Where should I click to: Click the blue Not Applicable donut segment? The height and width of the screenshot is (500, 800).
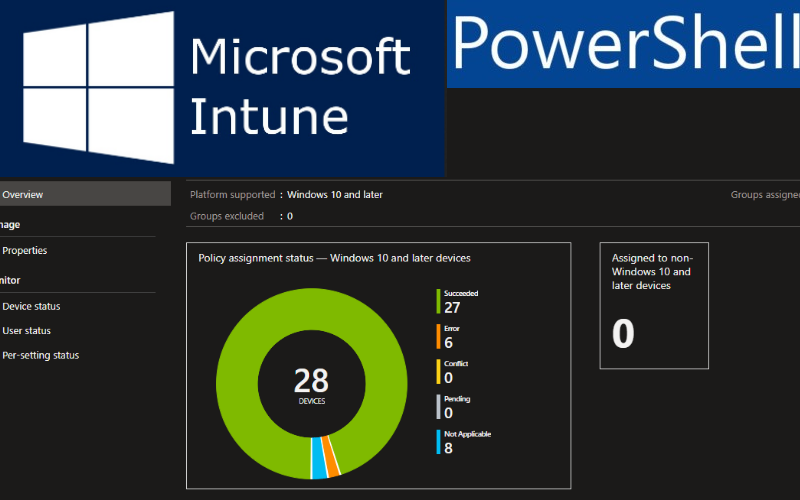click(319, 458)
